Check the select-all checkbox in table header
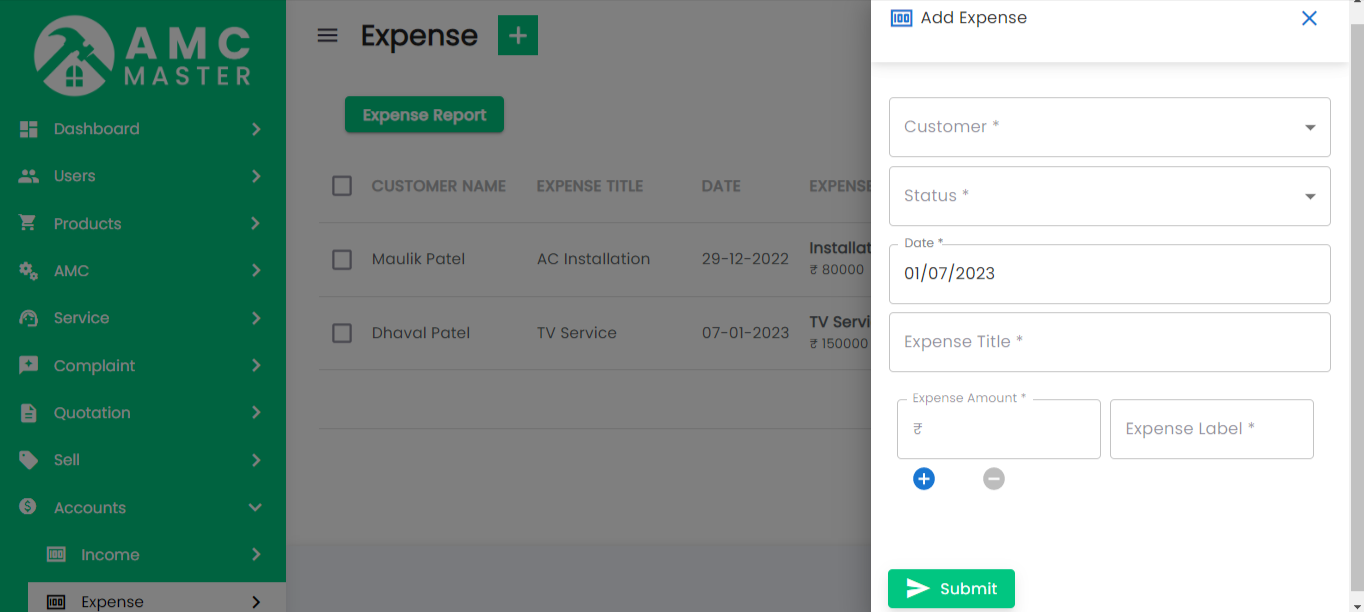Screen dimensions: 1364x612 341,185
